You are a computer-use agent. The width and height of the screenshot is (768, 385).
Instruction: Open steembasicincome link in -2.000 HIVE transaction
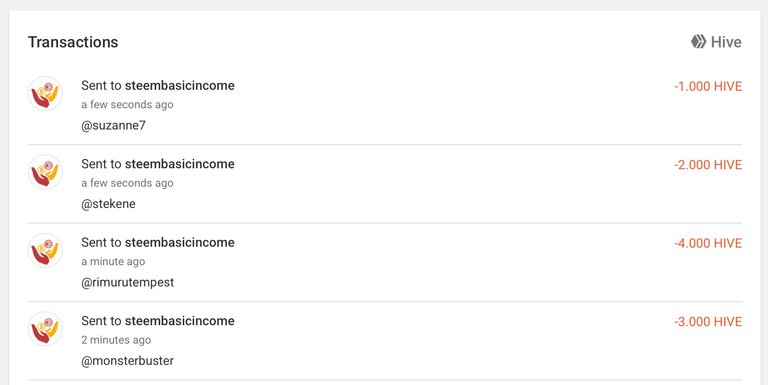pyautogui.click(x=180, y=164)
